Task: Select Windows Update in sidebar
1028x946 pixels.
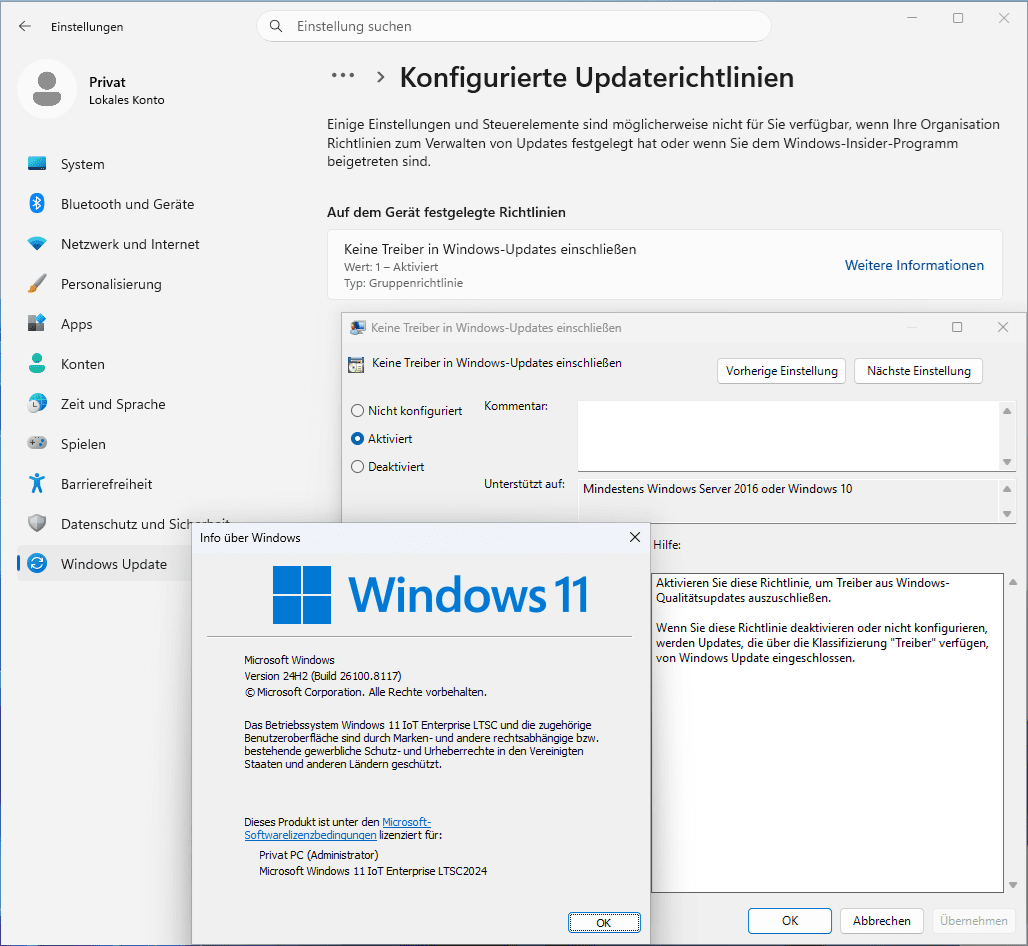Action: (105, 564)
